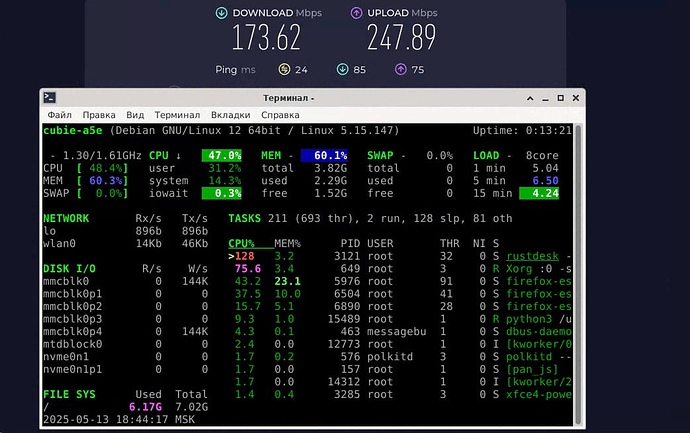Screen dimensions: 690x433
Task: Open the Вид menu
Action: click(x=135, y=115)
